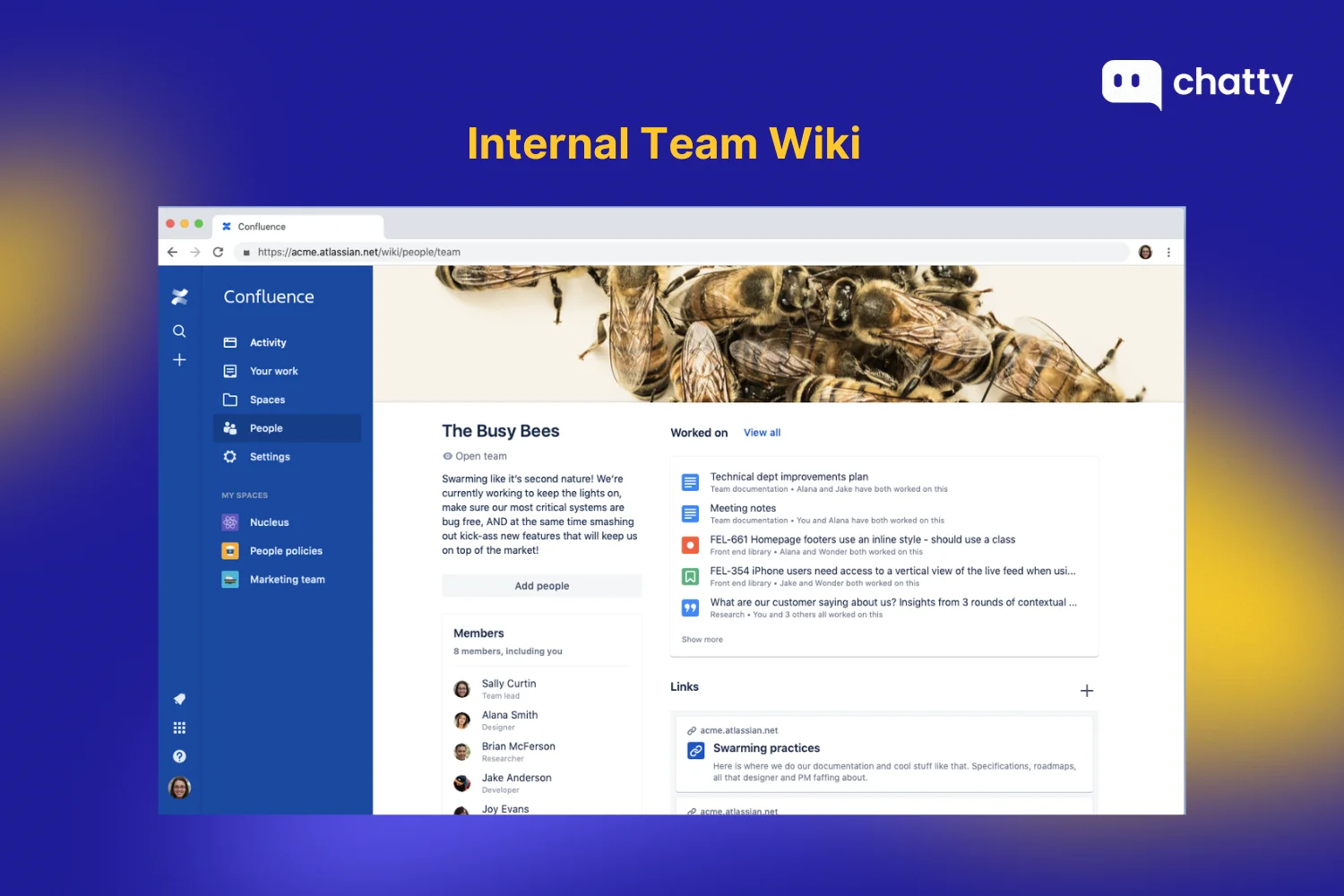
Task: Open Your work in the sidebar
Action: click(287, 371)
